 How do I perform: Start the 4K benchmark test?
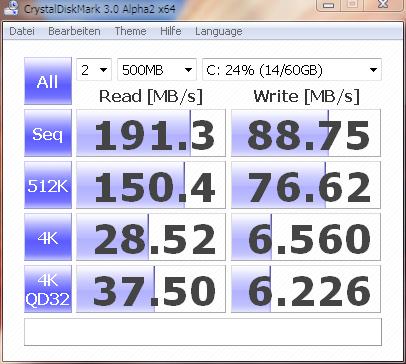tap(48, 237)
